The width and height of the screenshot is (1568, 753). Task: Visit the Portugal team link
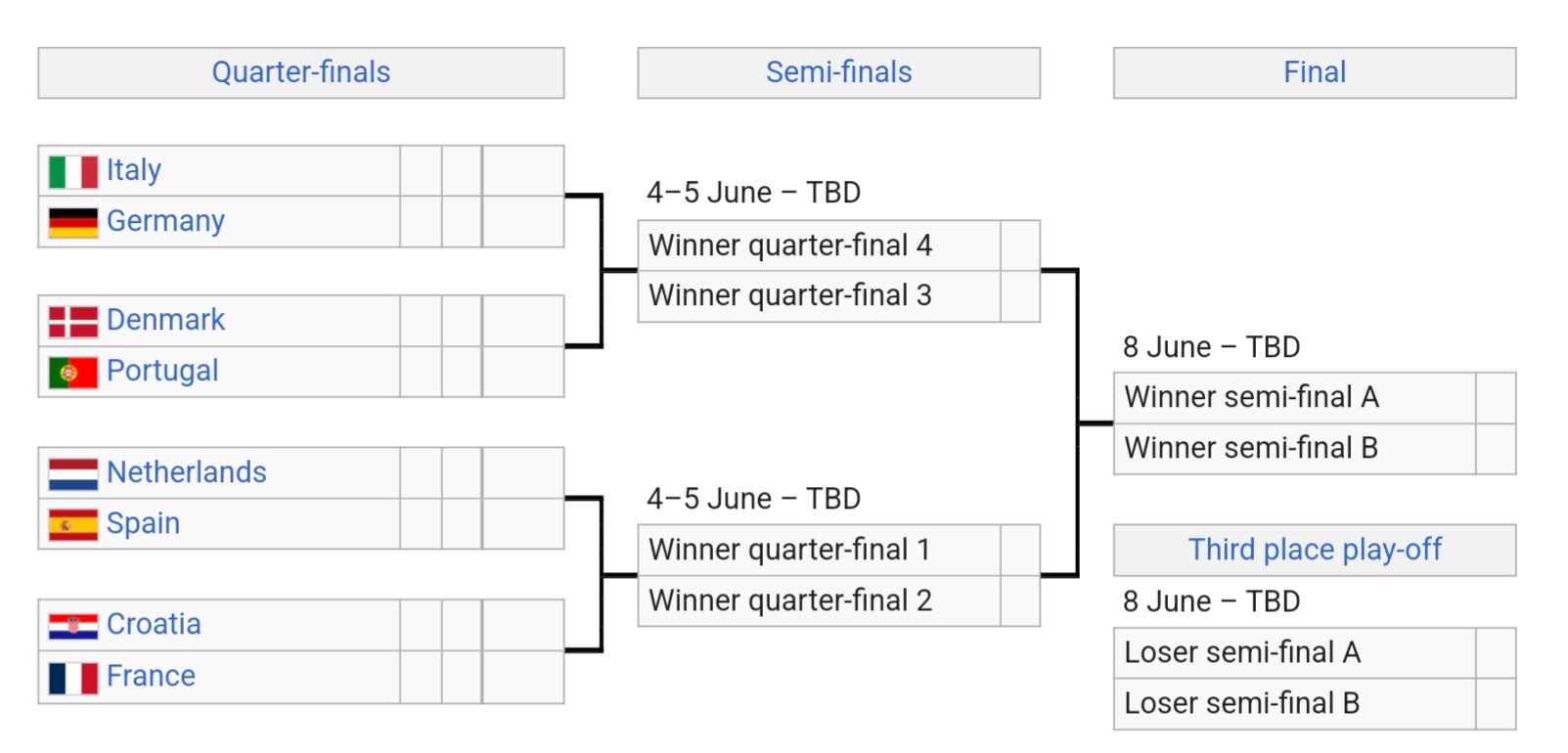162,371
